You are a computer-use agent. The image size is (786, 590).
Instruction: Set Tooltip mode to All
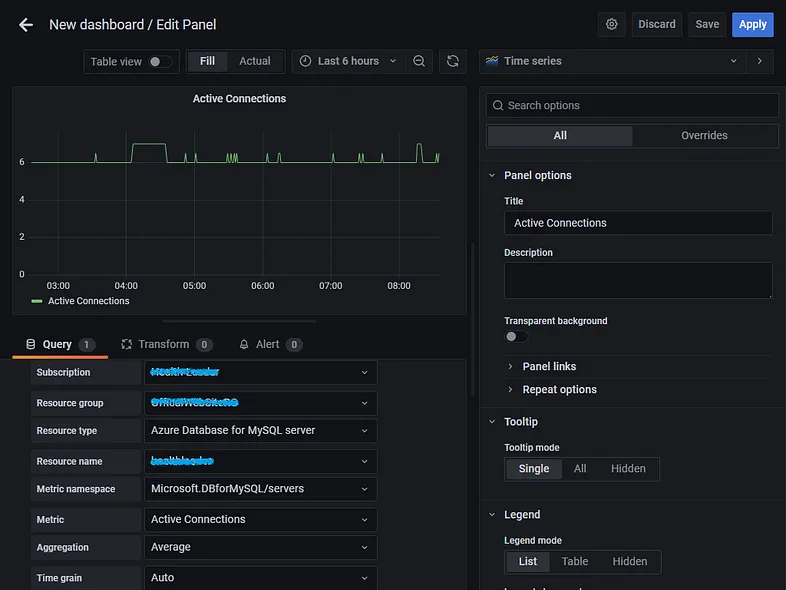(579, 469)
